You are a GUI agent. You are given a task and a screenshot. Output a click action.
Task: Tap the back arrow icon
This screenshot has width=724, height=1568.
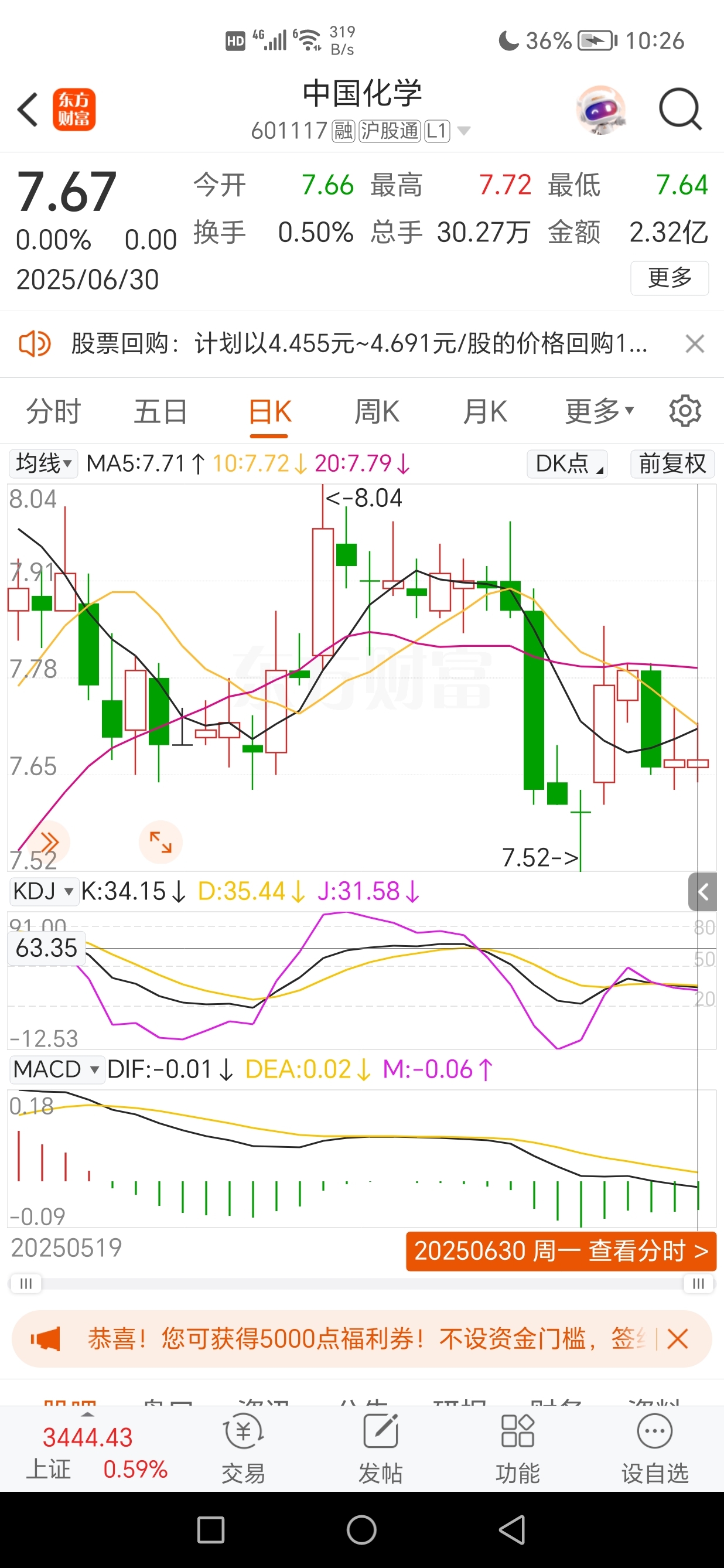(28, 110)
